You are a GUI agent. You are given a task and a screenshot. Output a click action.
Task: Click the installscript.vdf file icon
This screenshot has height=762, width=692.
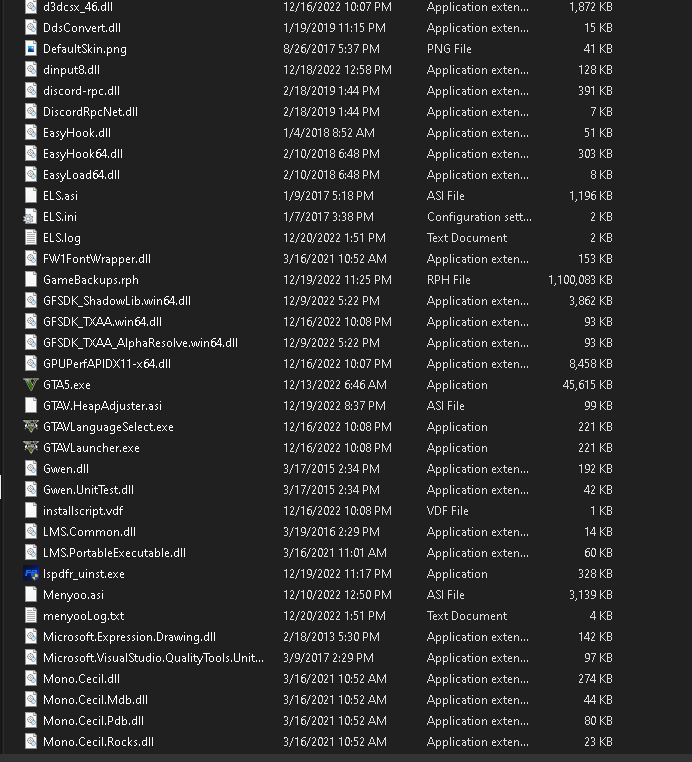pyautogui.click(x=31, y=511)
